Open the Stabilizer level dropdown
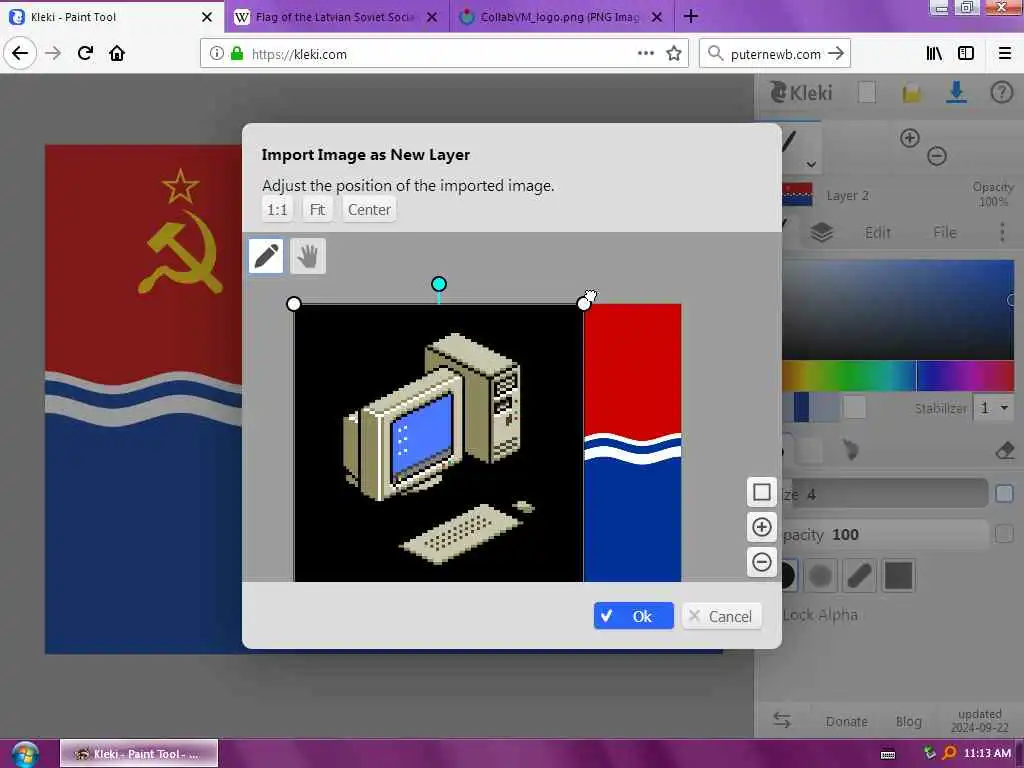The width and height of the screenshot is (1024, 768). pyautogui.click(x=993, y=408)
